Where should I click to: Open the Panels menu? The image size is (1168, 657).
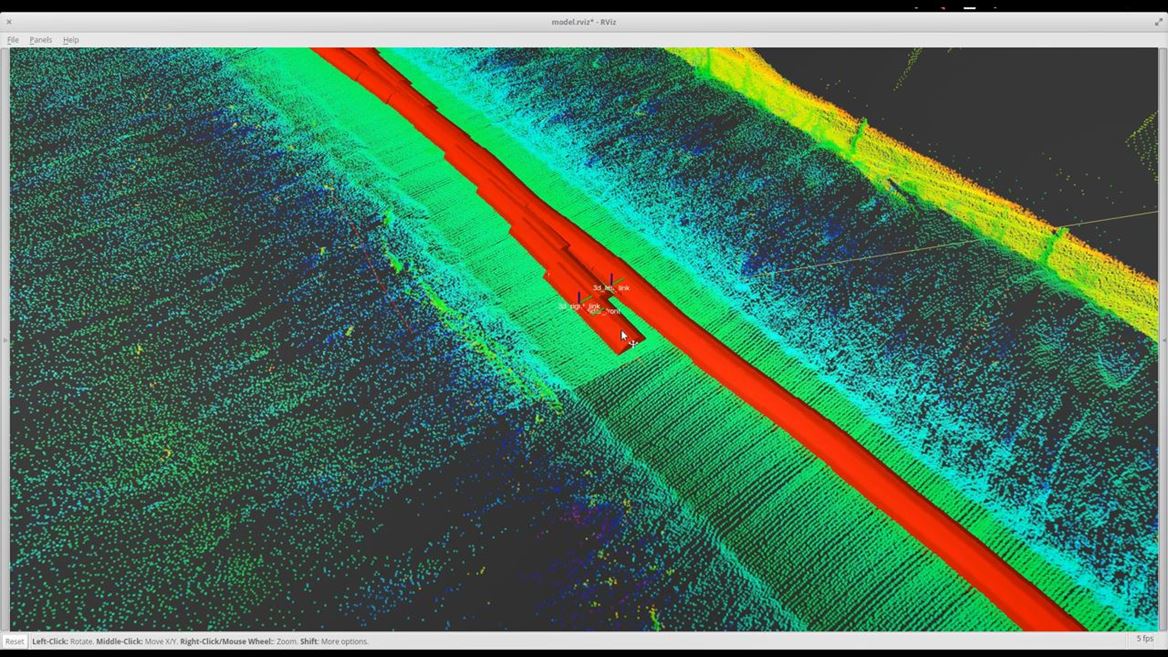pos(41,40)
